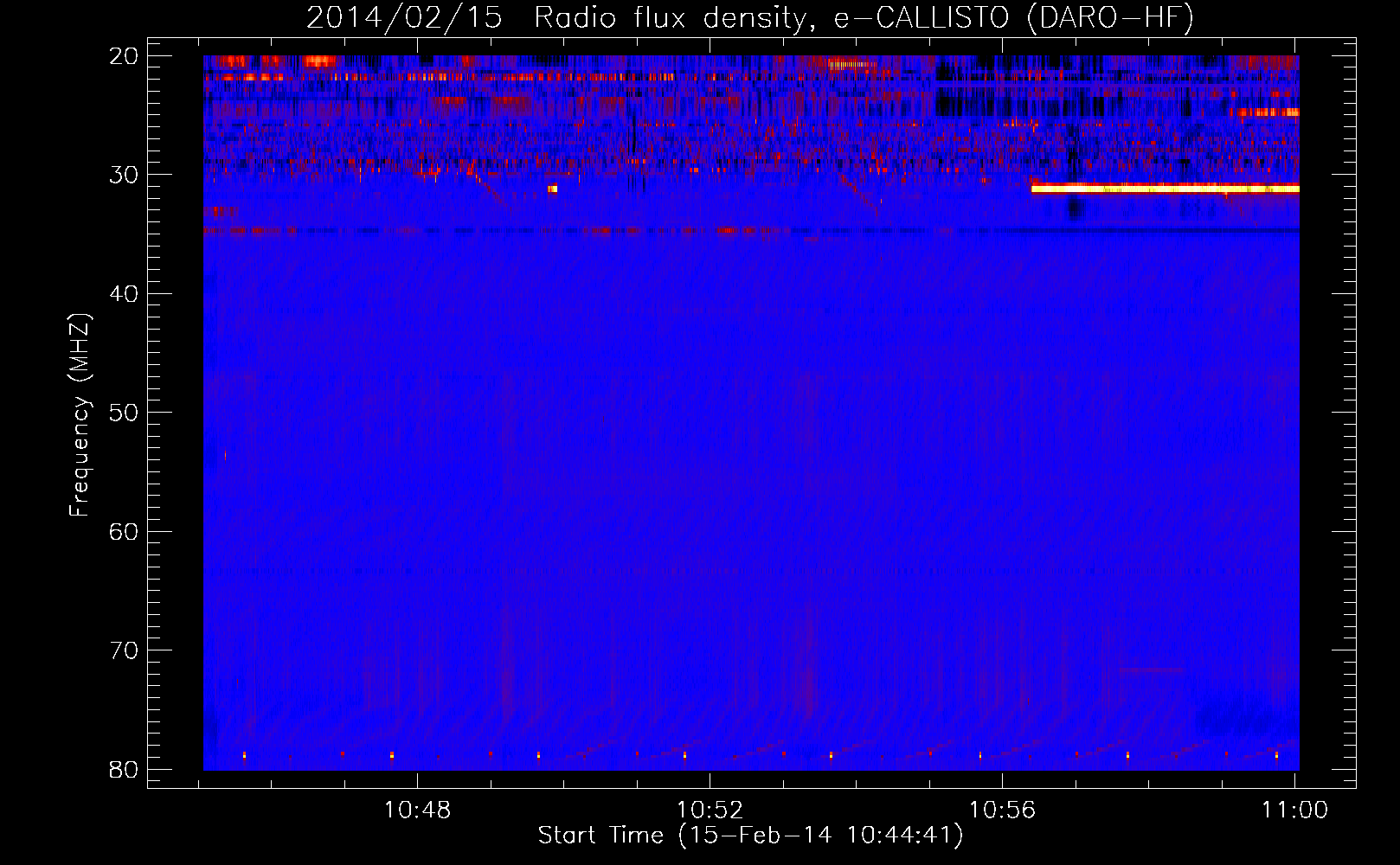Click the 60 MHz frequency tick label

(124, 531)
